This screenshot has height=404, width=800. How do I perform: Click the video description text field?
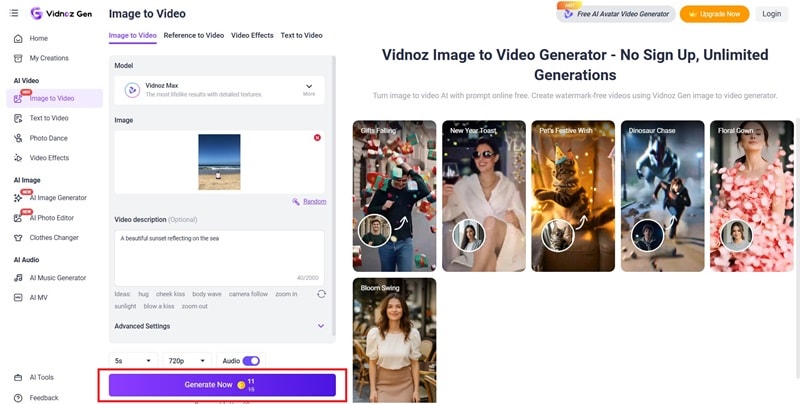click(x=219, y=258)
